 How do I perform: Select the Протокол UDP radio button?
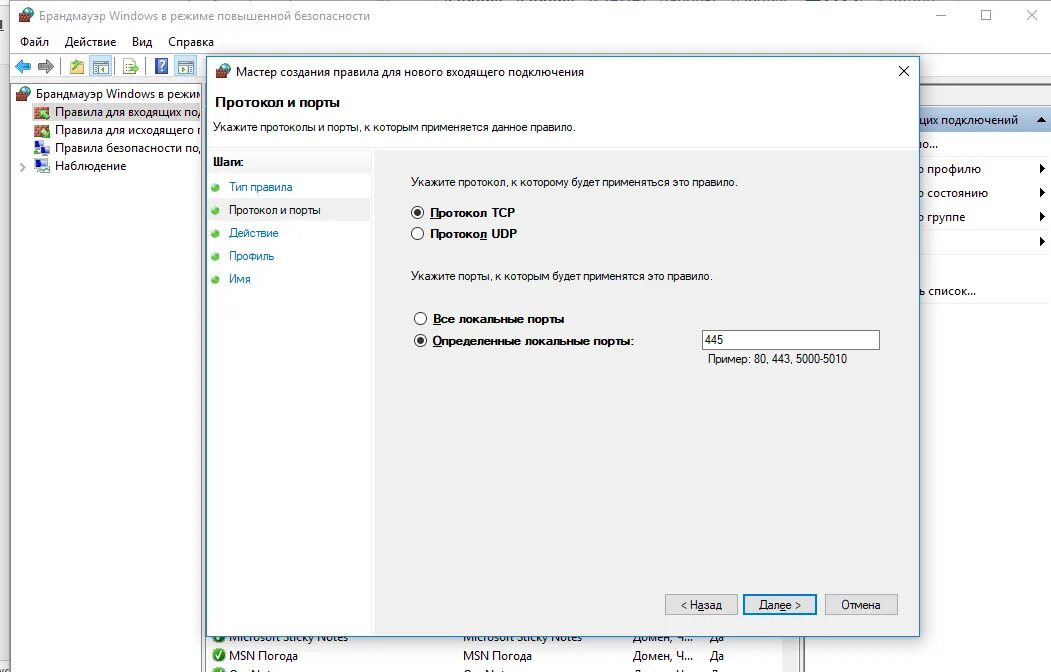(x=417, y=233)
